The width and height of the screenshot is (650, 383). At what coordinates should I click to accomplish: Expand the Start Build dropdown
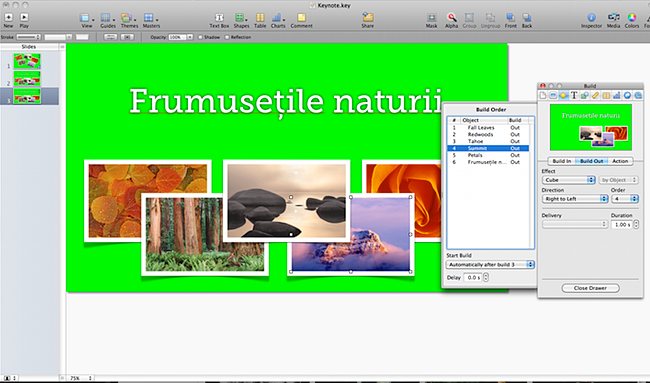[490, 264]
